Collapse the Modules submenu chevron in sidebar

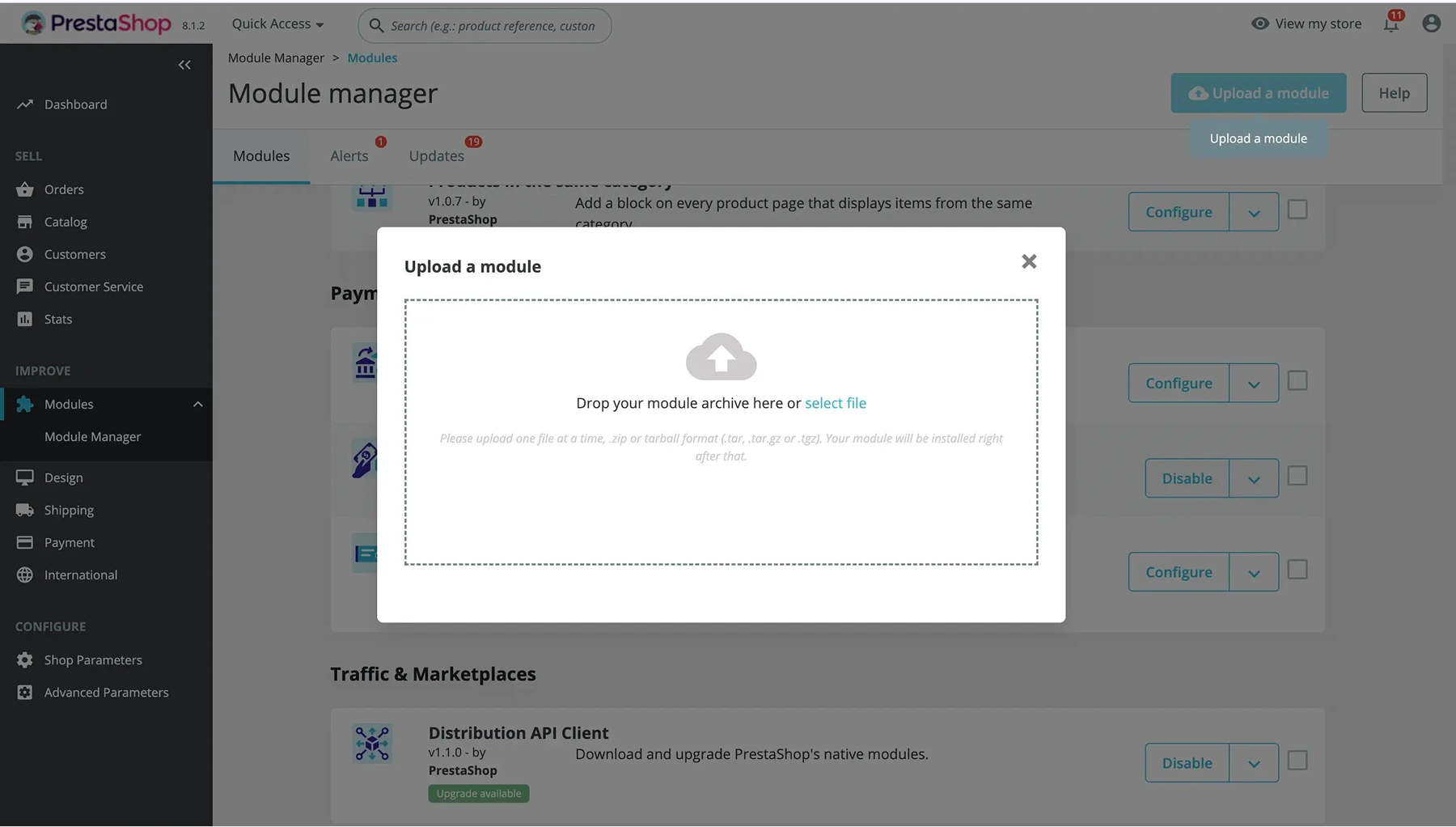(x=197, y=404)
